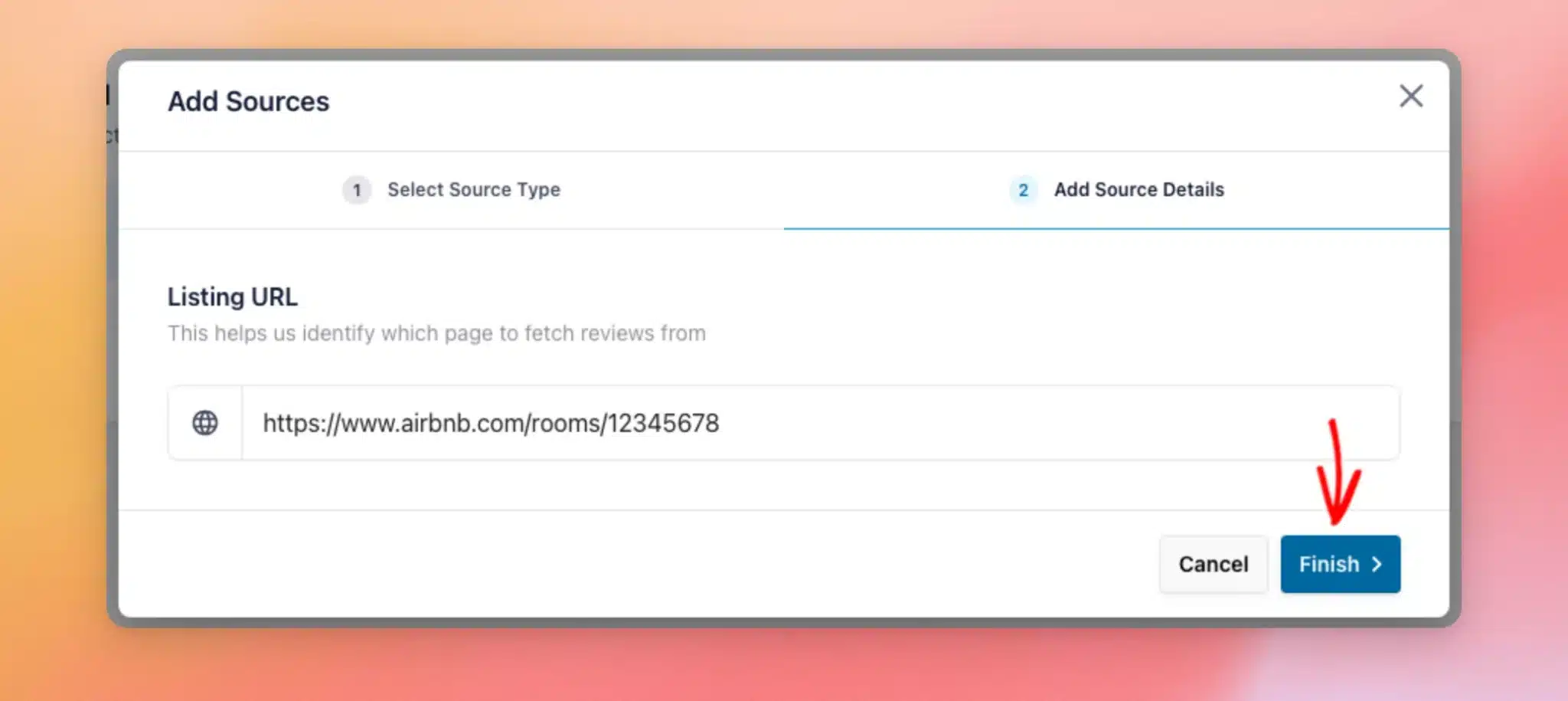Click the globe icon beside the URL field

click(205, 423)
